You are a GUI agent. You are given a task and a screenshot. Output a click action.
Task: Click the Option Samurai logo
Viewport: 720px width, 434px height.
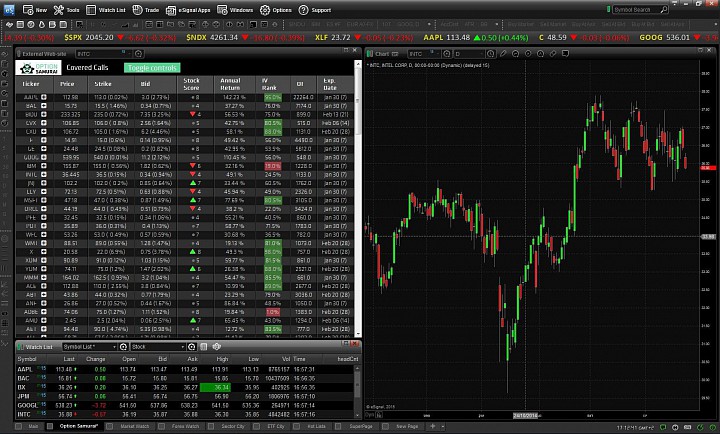click(39, 68)
